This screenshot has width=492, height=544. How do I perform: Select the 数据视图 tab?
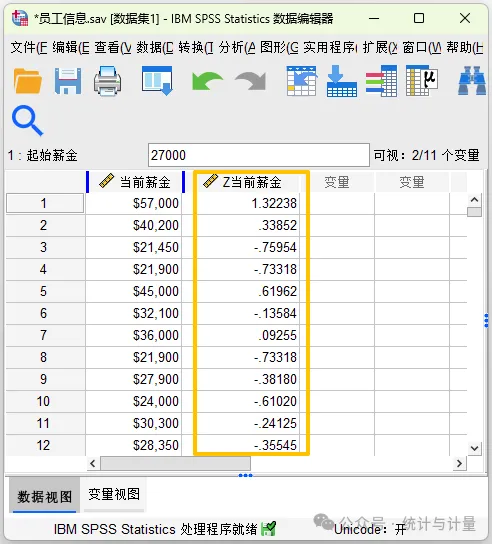[44, 496]
